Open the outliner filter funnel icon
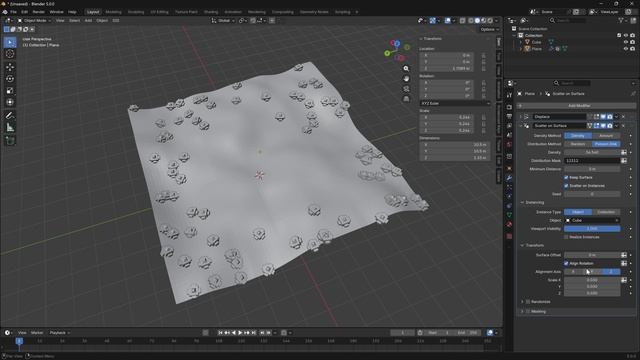Image resolution: width=640 pixels, height=360 pixels. tap(621, 20)
